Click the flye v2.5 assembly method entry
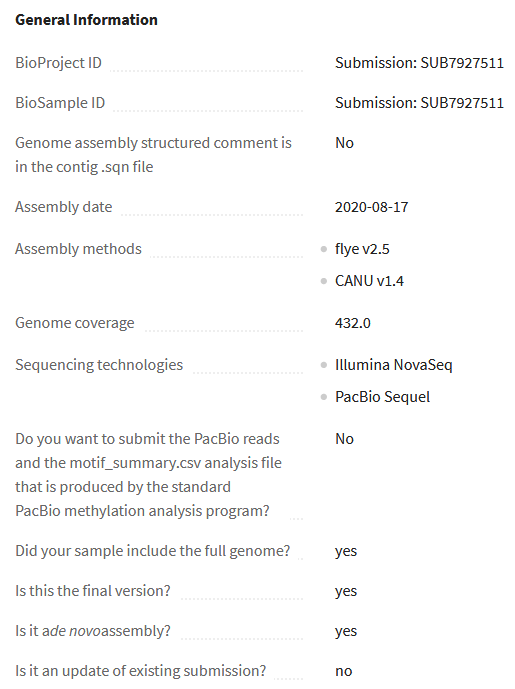515x689 pixels. (362, 249)
